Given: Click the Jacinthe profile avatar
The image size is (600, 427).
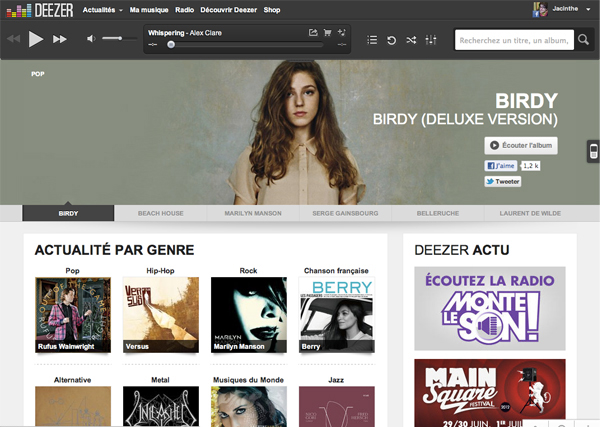Looking at the screenshot, I should point(540,9).
